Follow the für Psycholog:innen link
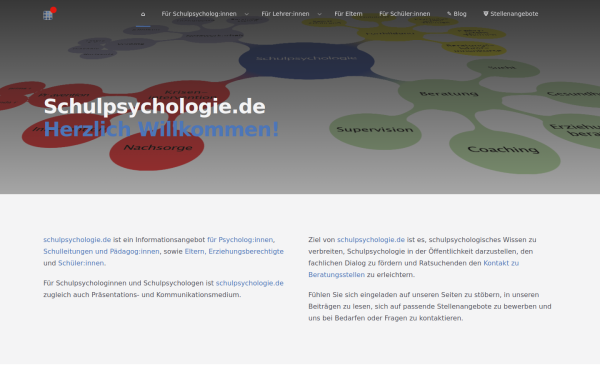The height and width of the screenshot is (375, 600). [241, 240]
